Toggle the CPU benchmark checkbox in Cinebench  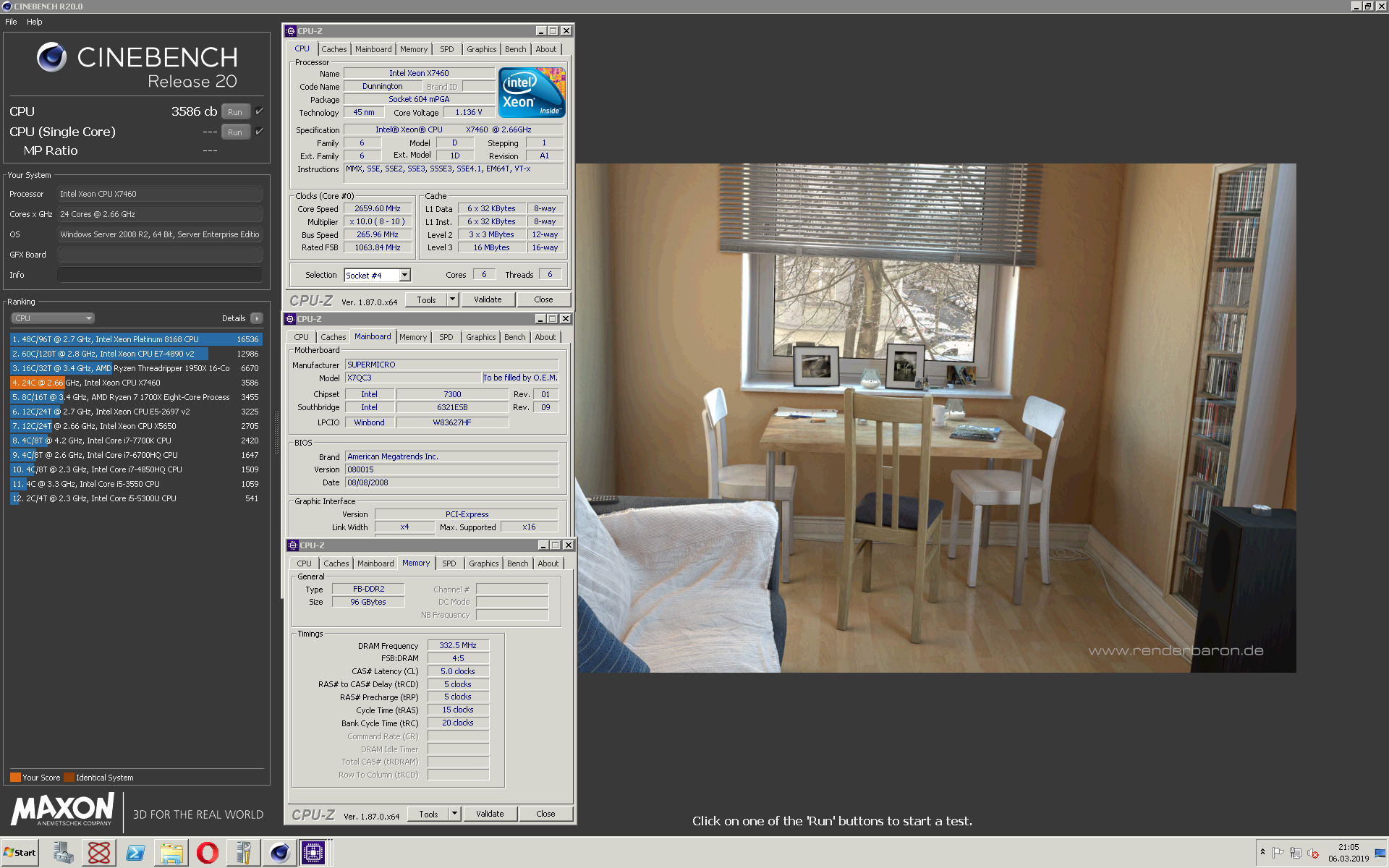point(258,111)
